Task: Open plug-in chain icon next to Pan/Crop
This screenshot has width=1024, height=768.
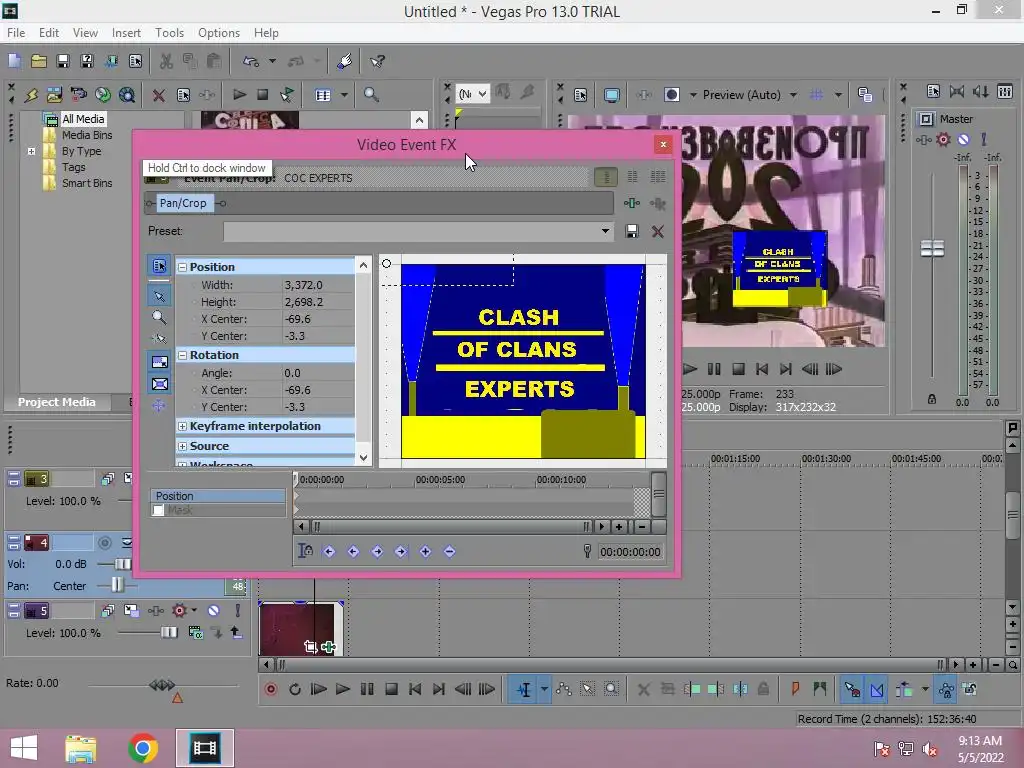Action: tap(632, 203)
